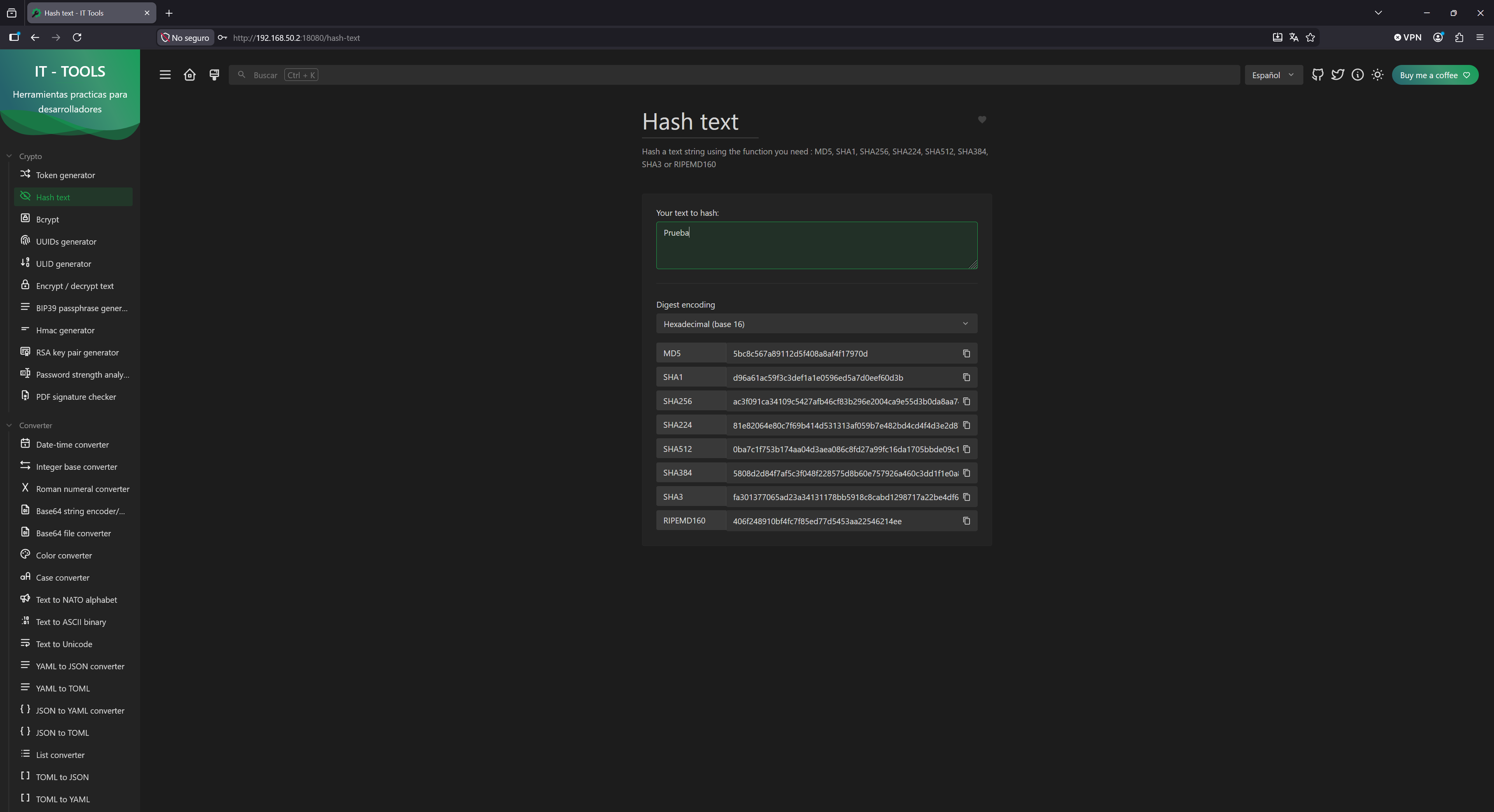Open the GitHub repository icon
1494x812 pixels.
tap(1318, 75)
